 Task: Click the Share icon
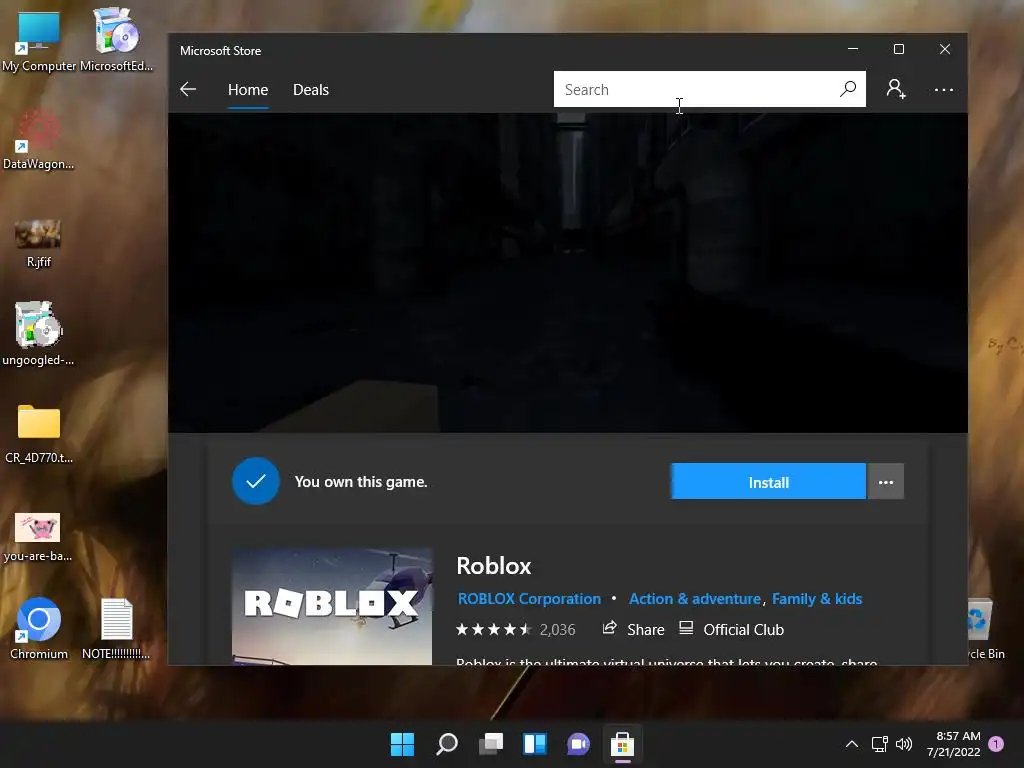pos(609,629)
